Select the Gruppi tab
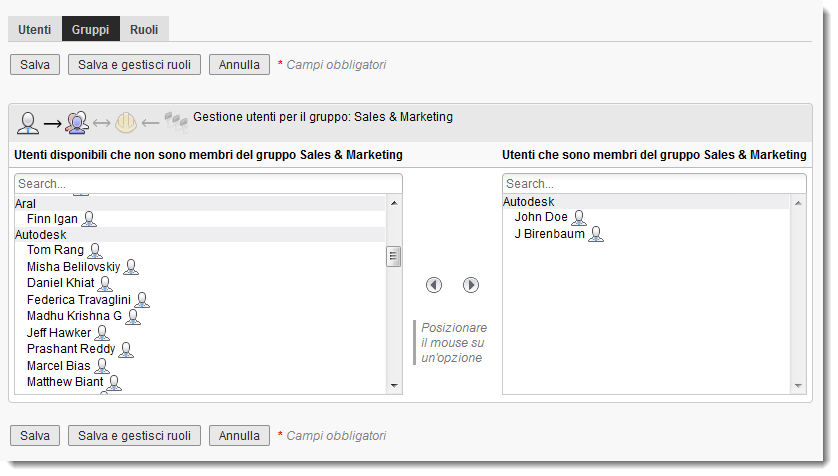The image size is (838, 476). click(90, 30)
